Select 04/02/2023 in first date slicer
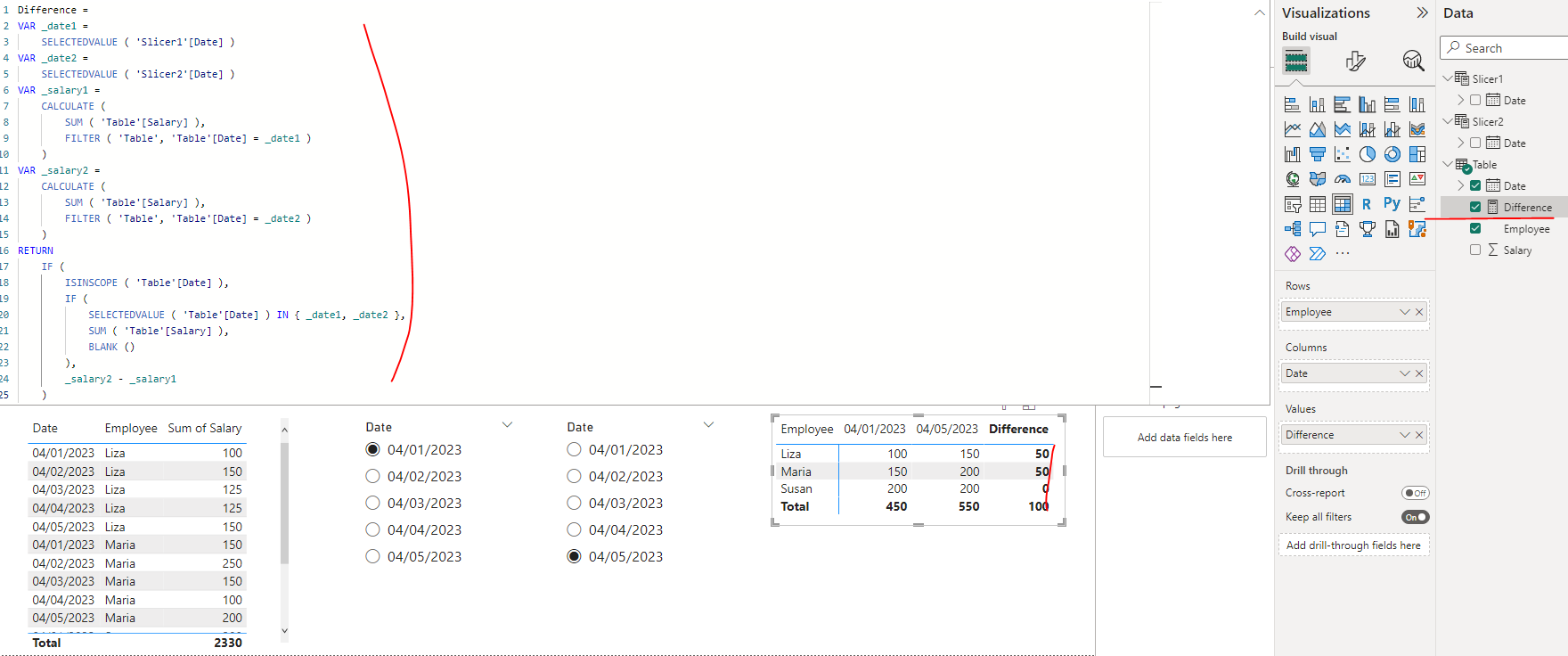The image size is (1568, 656). pos(372,476)
